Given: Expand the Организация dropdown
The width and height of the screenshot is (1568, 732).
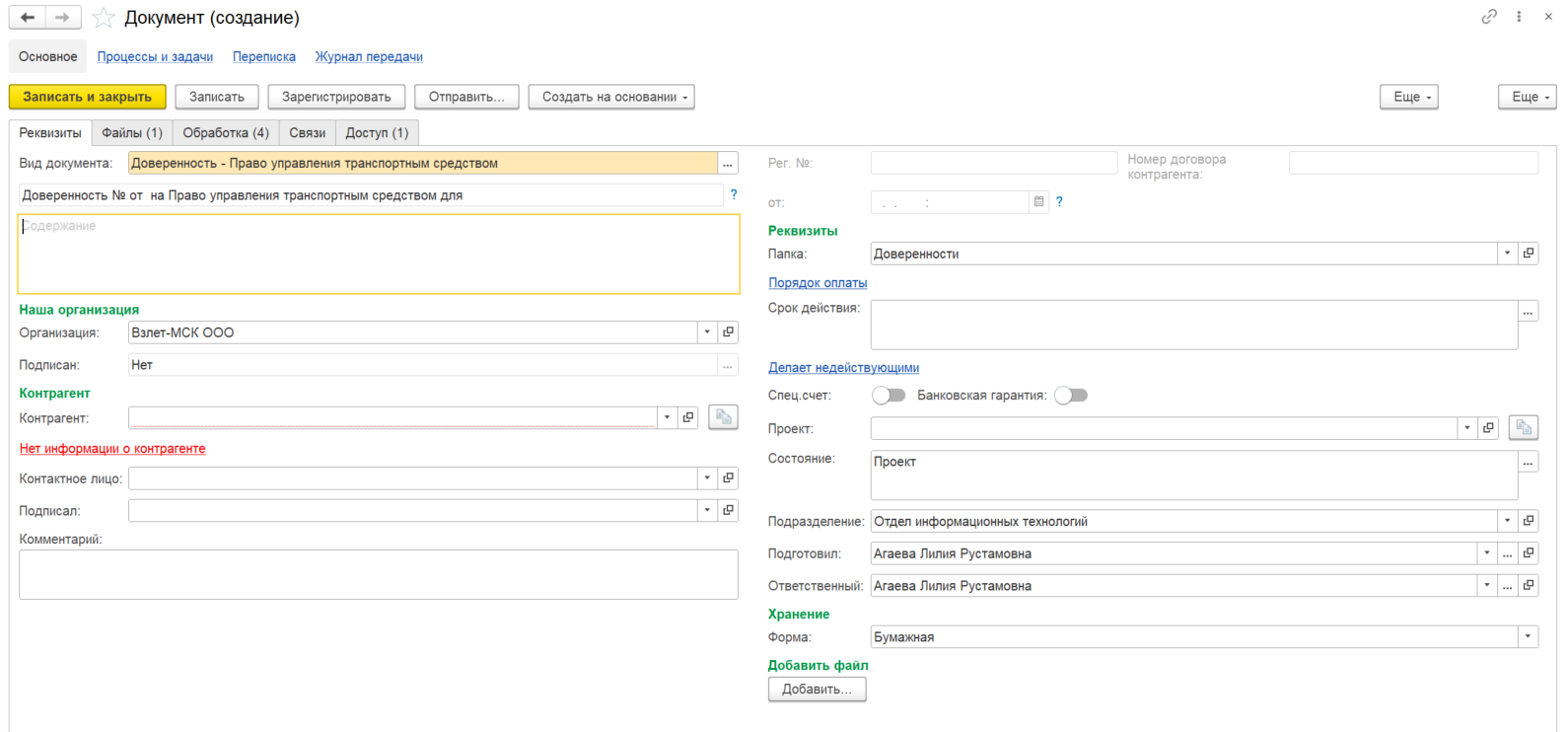Looking at the screenshot, I should tap(707, 332).
